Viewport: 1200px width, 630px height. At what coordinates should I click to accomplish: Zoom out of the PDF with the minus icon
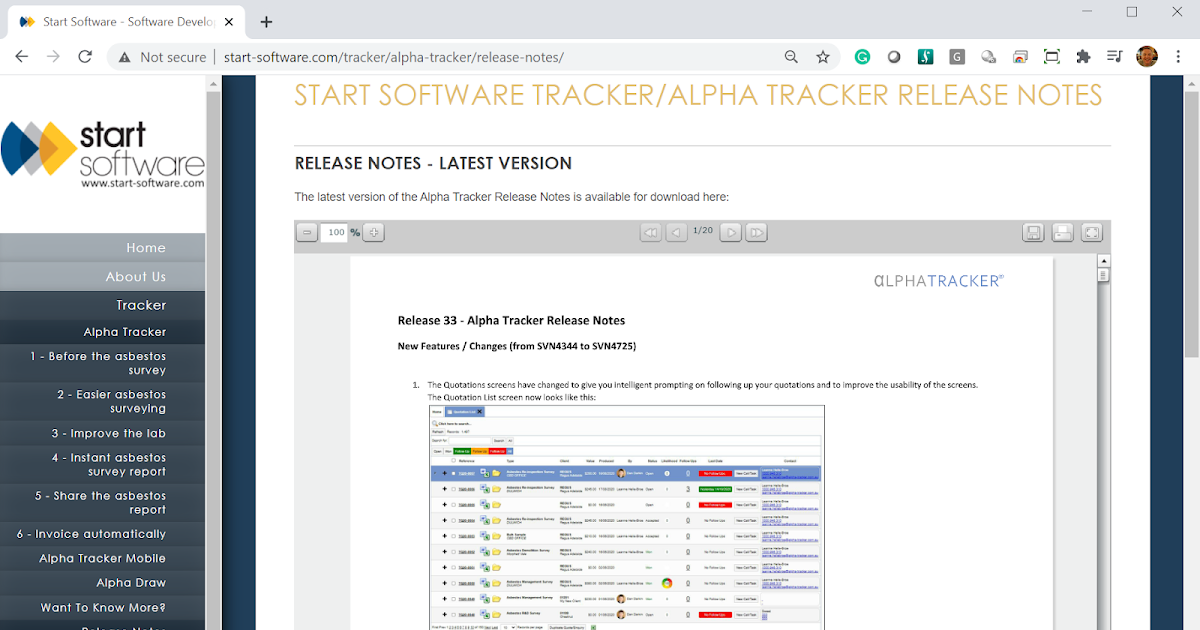point(307,232)
